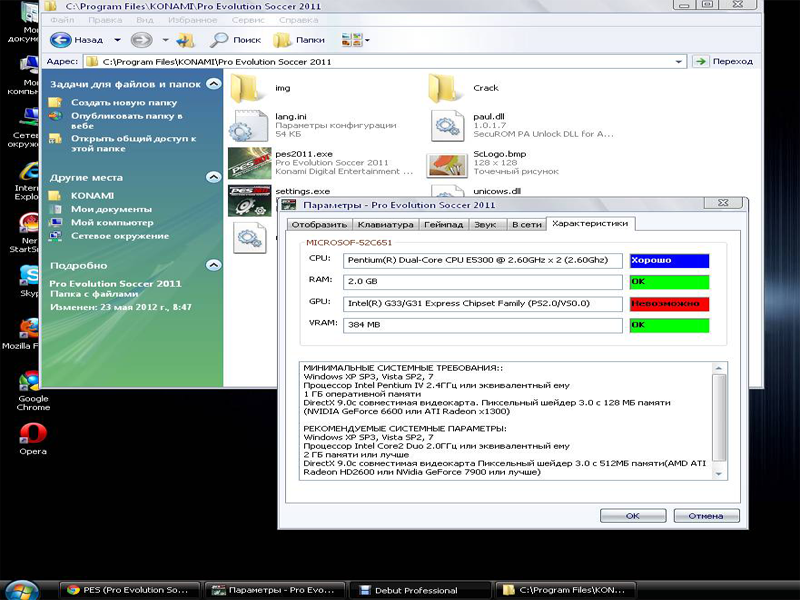Collapse the Другие места section

pos(212,177)
